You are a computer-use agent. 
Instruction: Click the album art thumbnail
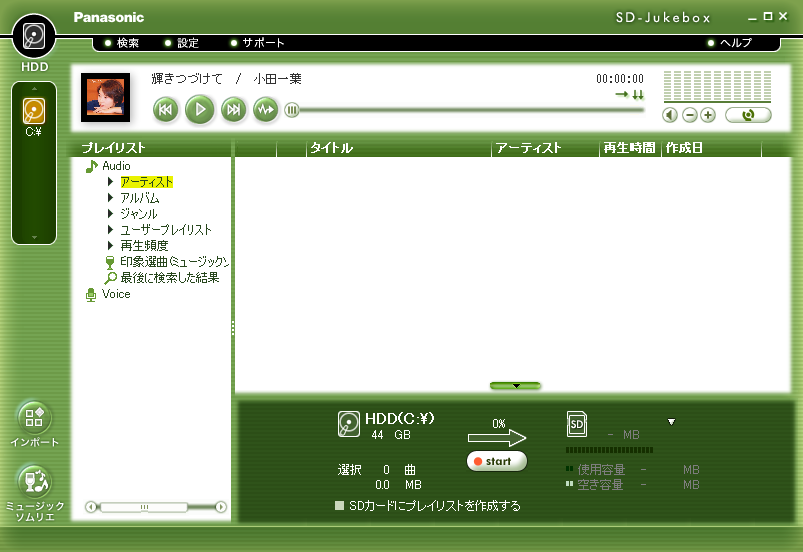click(105, 97)
